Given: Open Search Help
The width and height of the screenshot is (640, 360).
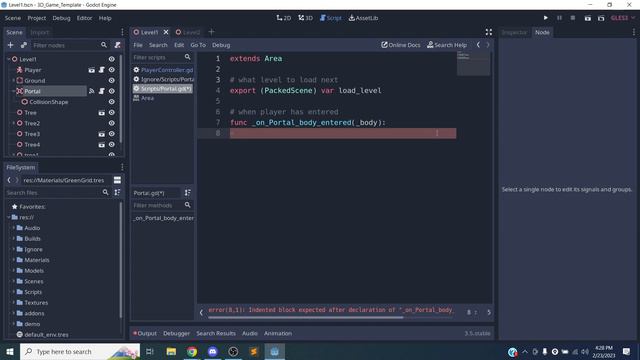Looking at the screenshot, I should (x=447, y=45).
